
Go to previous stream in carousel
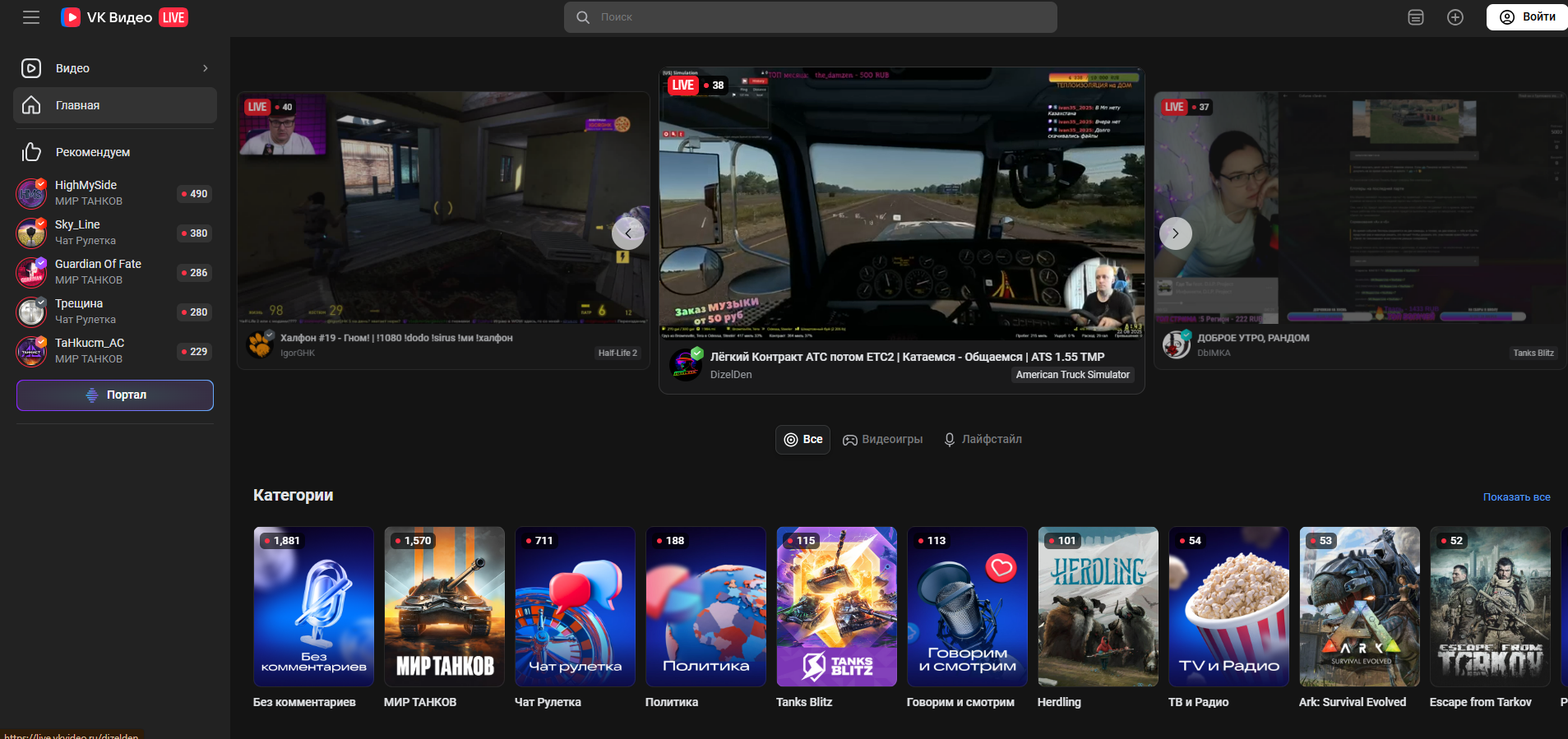click(628, 233)
